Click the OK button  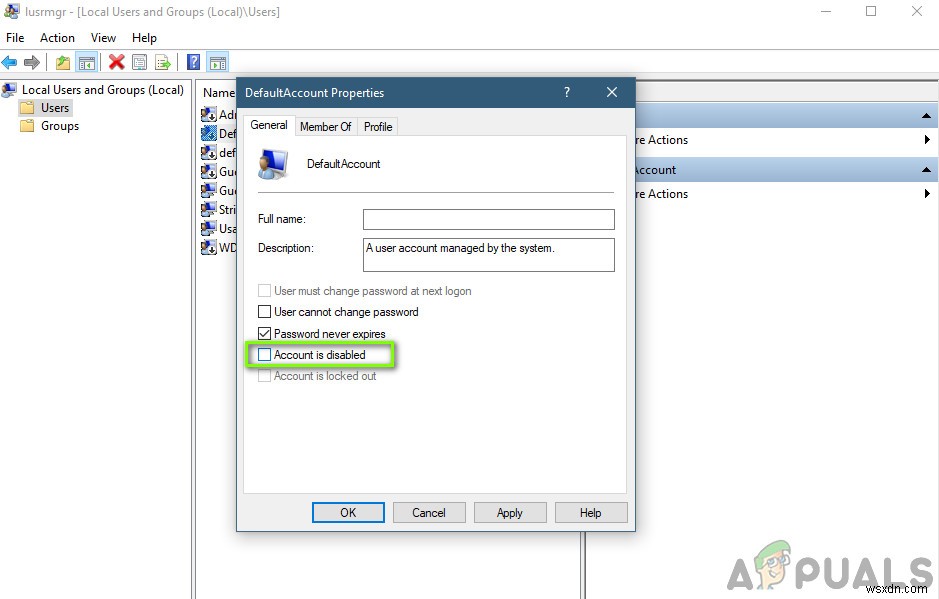tap(348, 513)
